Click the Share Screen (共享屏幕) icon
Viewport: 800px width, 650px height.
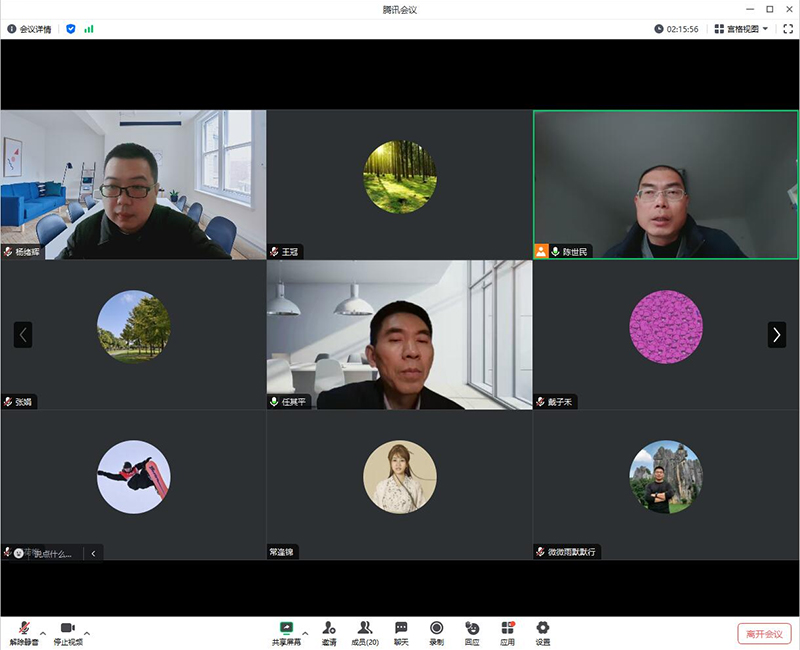pos(286,629)
